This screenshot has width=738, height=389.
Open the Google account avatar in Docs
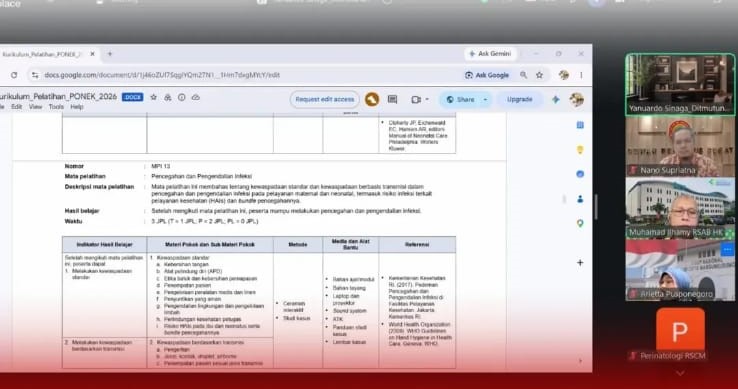tap(577, 99)
